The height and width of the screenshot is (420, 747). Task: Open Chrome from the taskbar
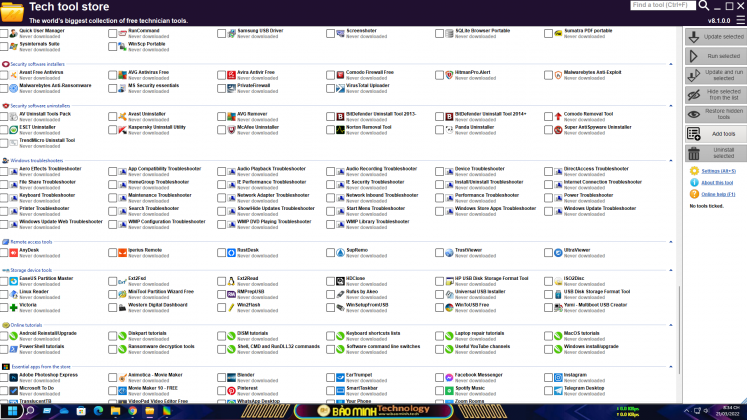tap(132, 411)
